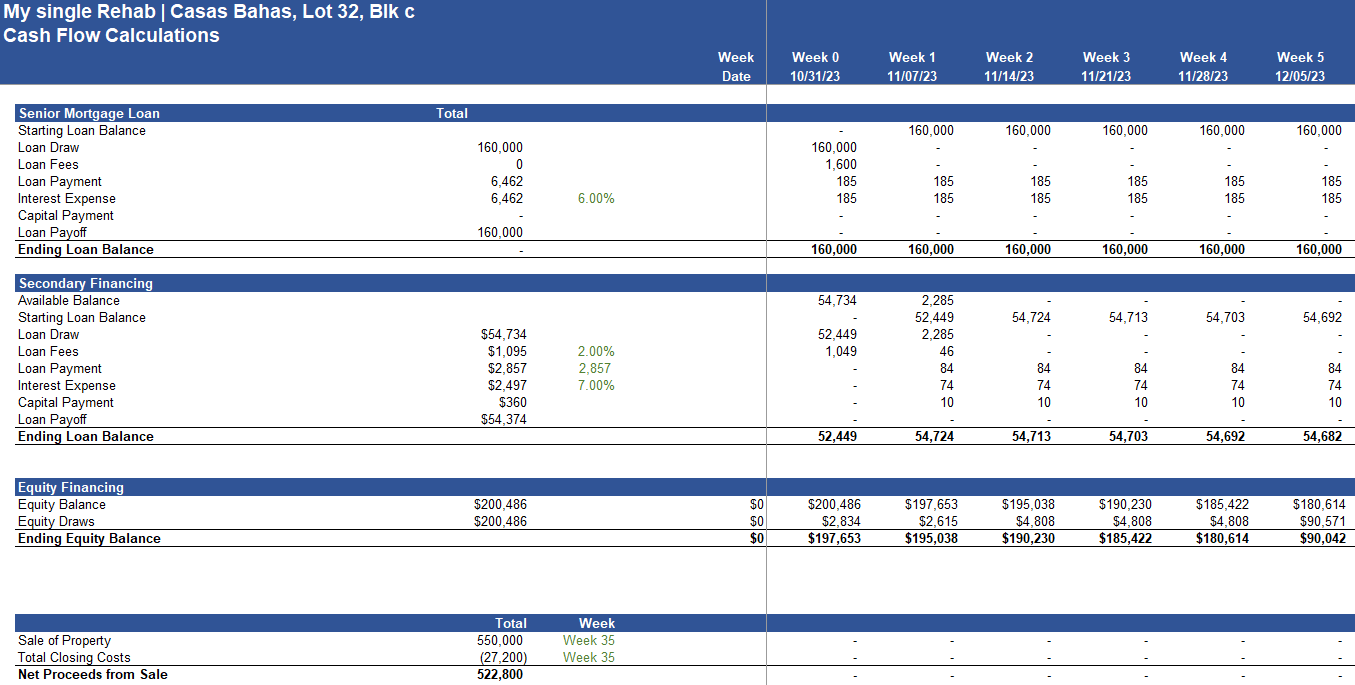The height and width of the screenshot is (685, 1355).
Task: Click the 11/14/23 date cell
Action: click(1008, 76)
